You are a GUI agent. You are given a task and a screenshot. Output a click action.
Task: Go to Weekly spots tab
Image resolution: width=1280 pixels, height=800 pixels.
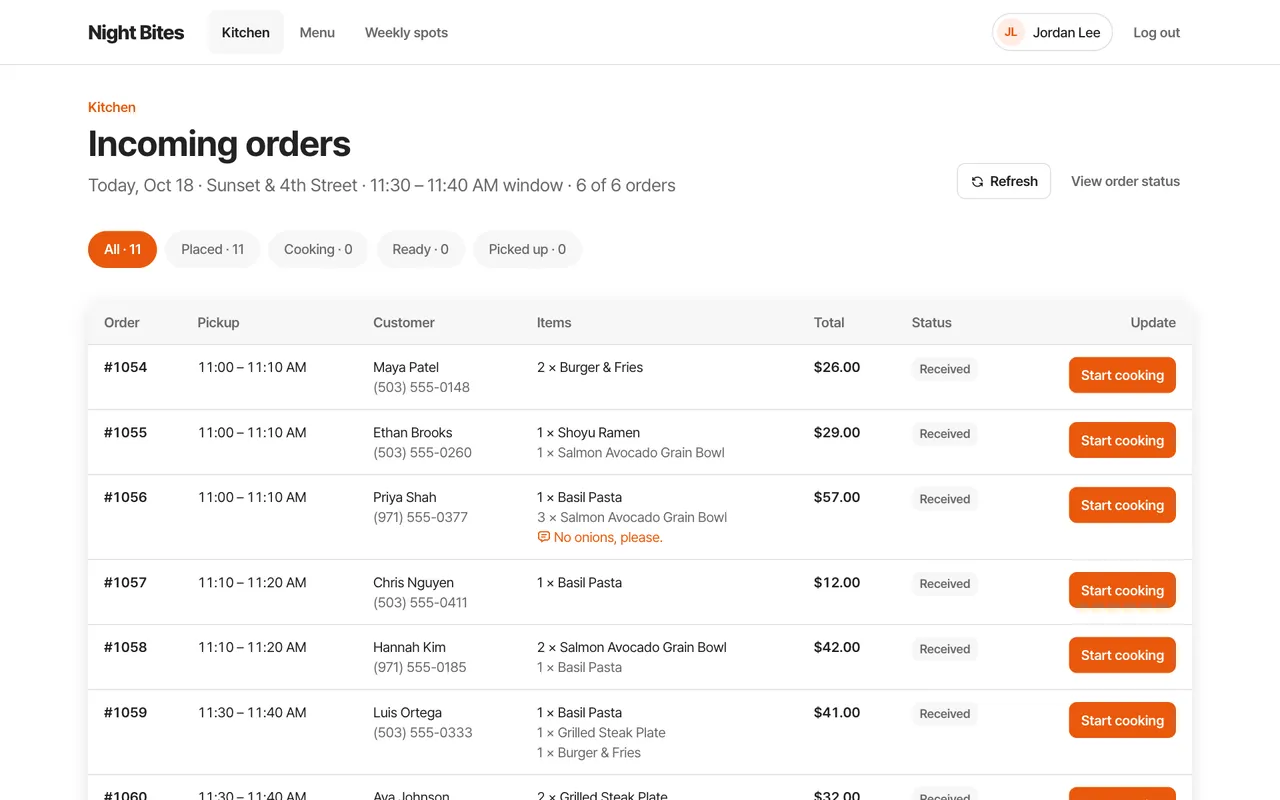click(406, 32)
